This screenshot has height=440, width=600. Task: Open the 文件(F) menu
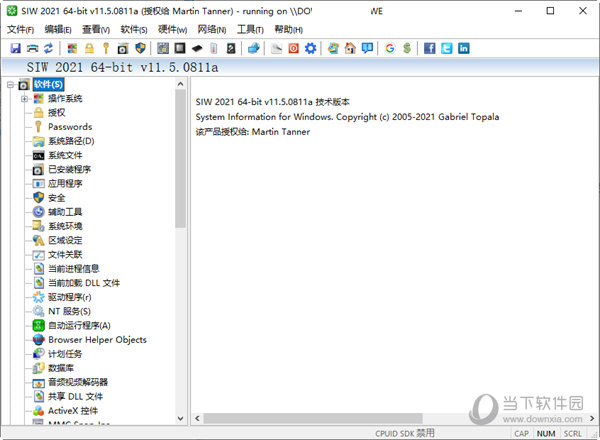[x=20, y=29]
